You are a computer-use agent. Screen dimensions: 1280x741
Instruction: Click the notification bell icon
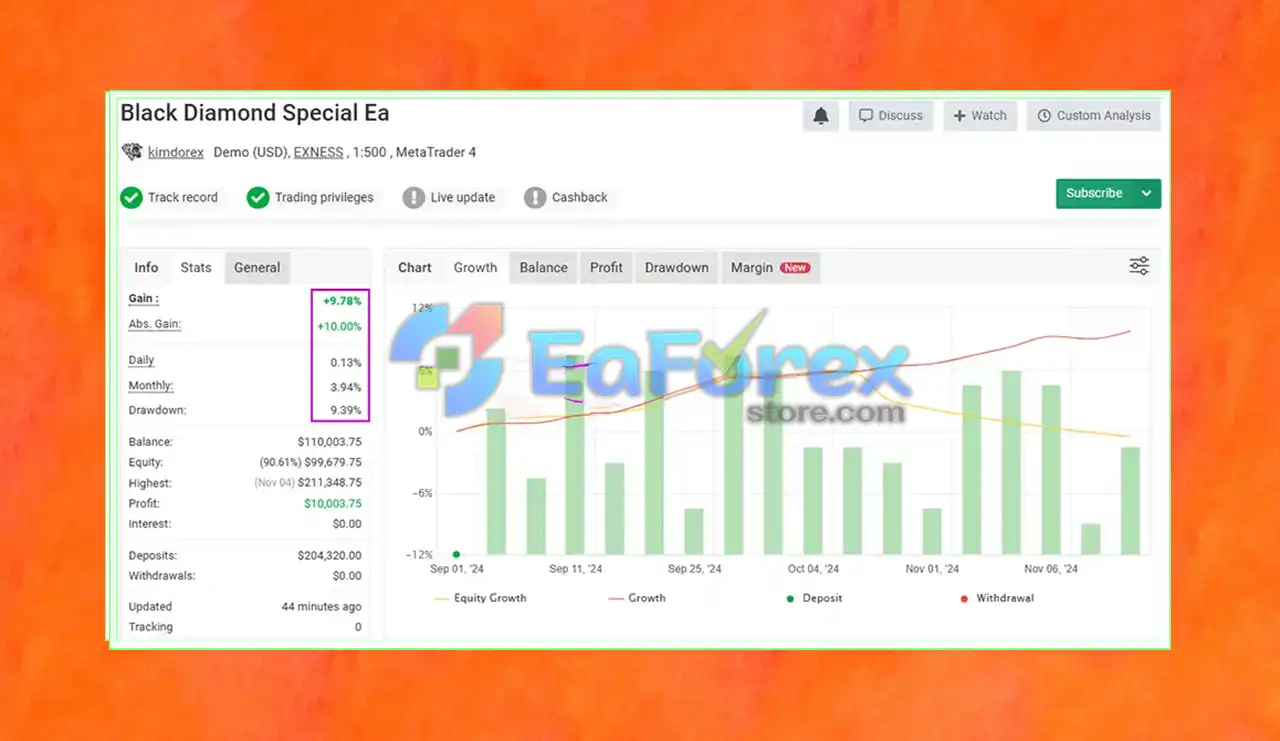821,116
